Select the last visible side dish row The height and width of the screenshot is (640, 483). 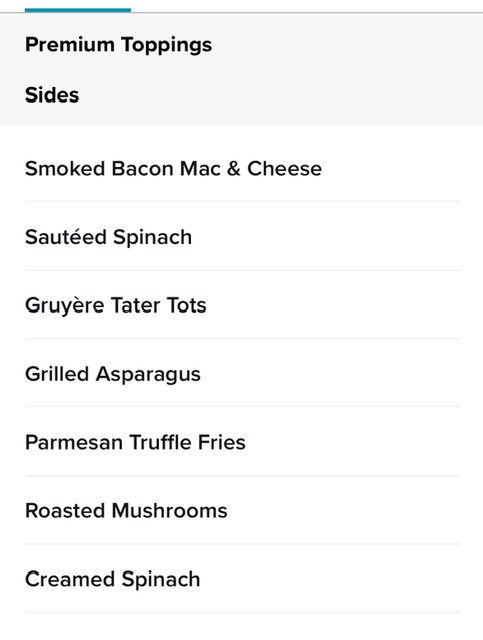coord(243,579)
